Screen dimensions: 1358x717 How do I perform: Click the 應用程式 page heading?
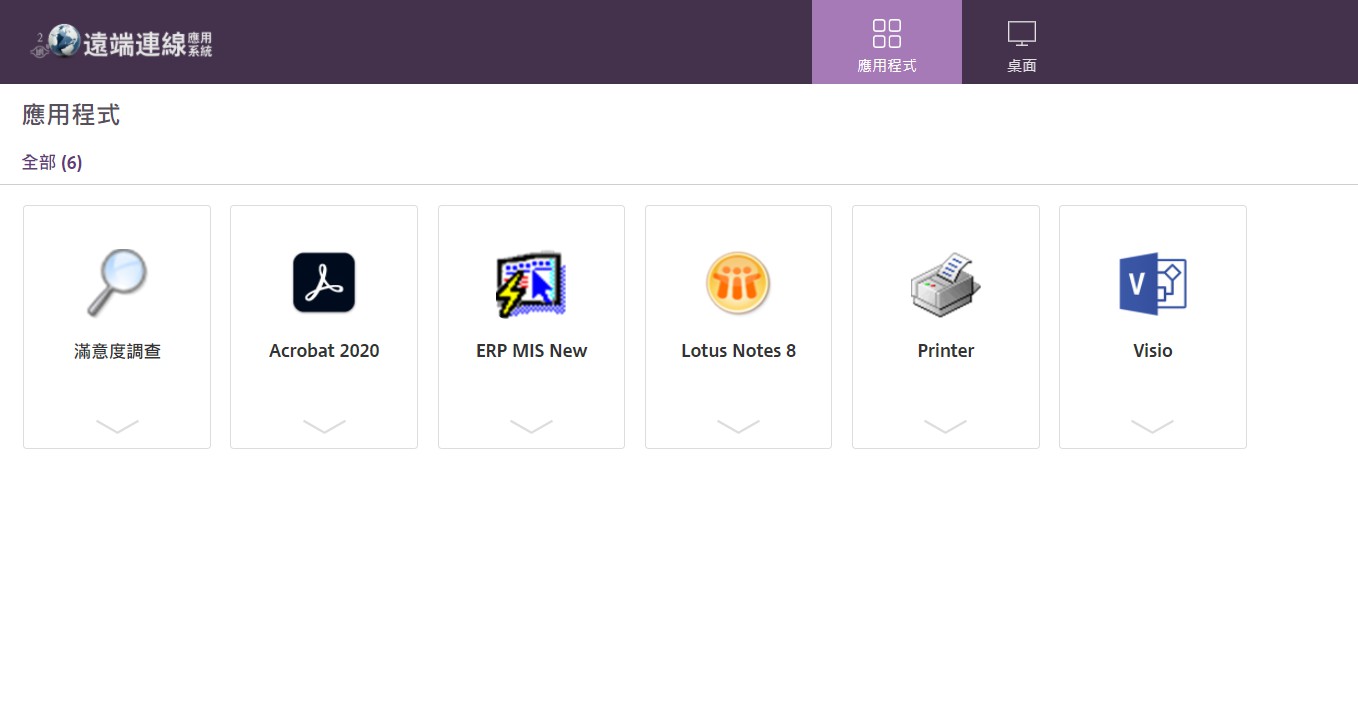coord(71,115)
